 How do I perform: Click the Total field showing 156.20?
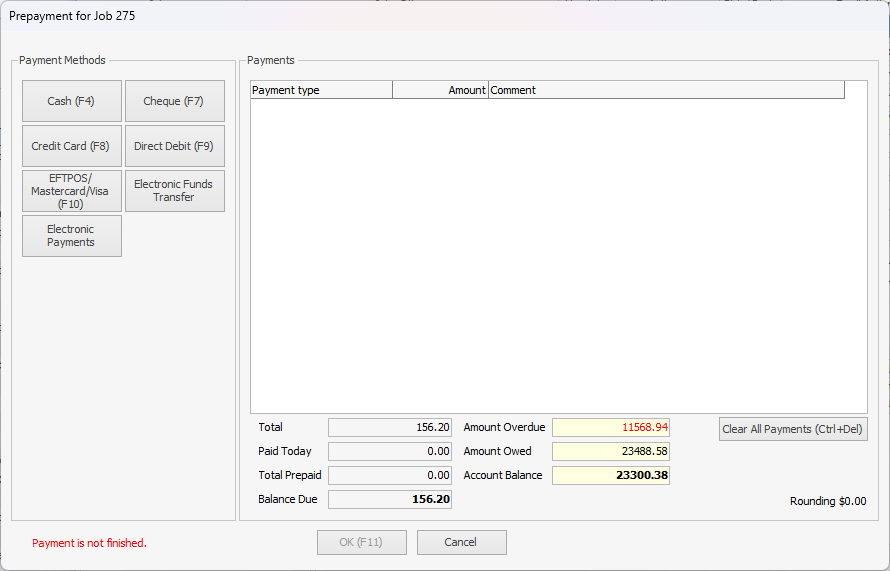point(390,427)
